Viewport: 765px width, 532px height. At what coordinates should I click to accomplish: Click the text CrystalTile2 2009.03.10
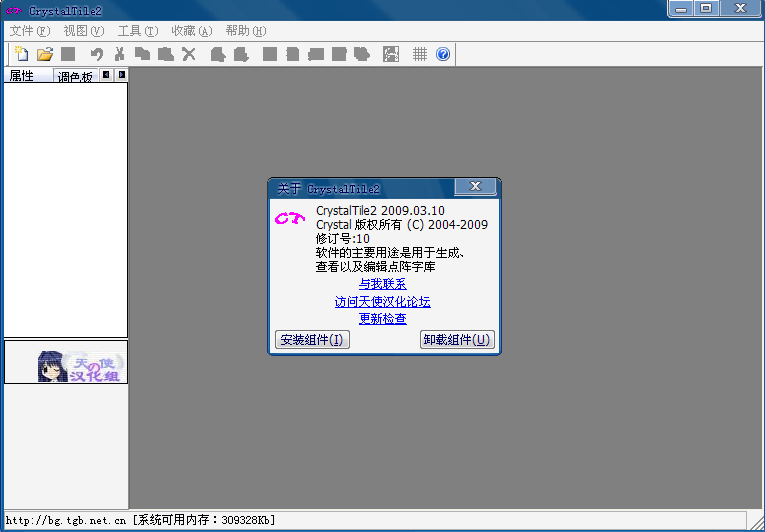click(380, 211)
